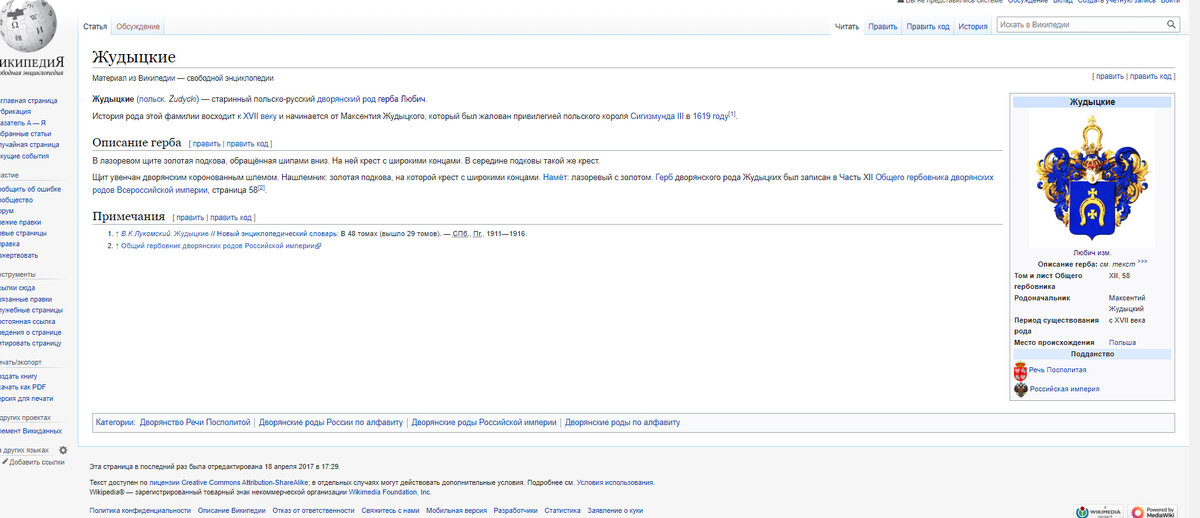The height and width of the screenshot is (518, 1200).
Task: Click the up-arrow backlink of reference 2
Action: 117,245
